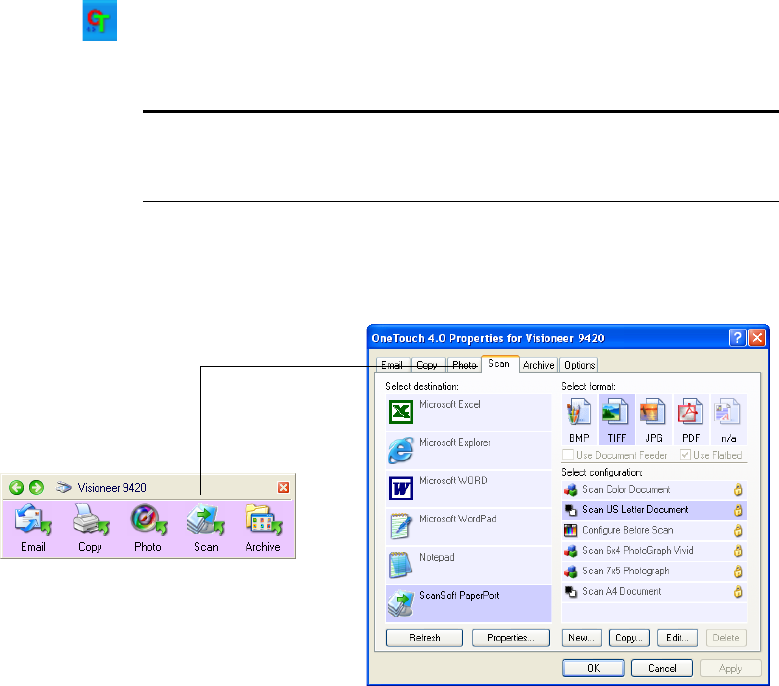Viewport: 779px width, 686px height.
Task: Select Scan 6x4 PhotoGraph Vivid configuration
Action: pyautogui.click(x=654, y=551)
